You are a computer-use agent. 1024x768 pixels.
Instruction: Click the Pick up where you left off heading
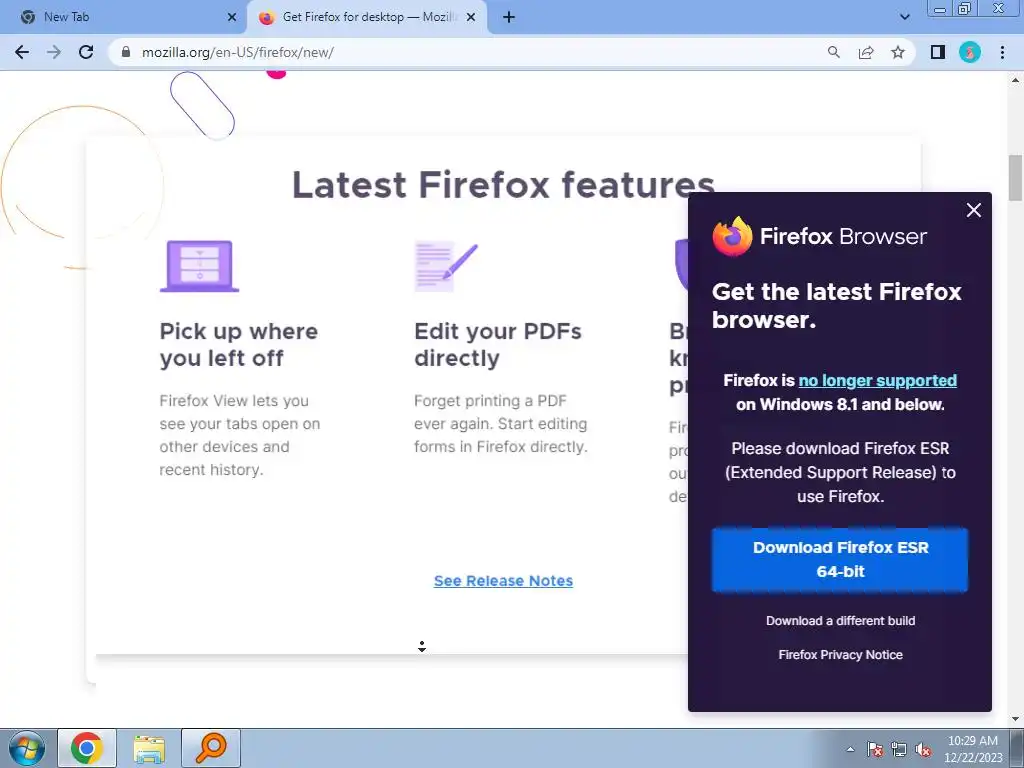pos(238,345)
